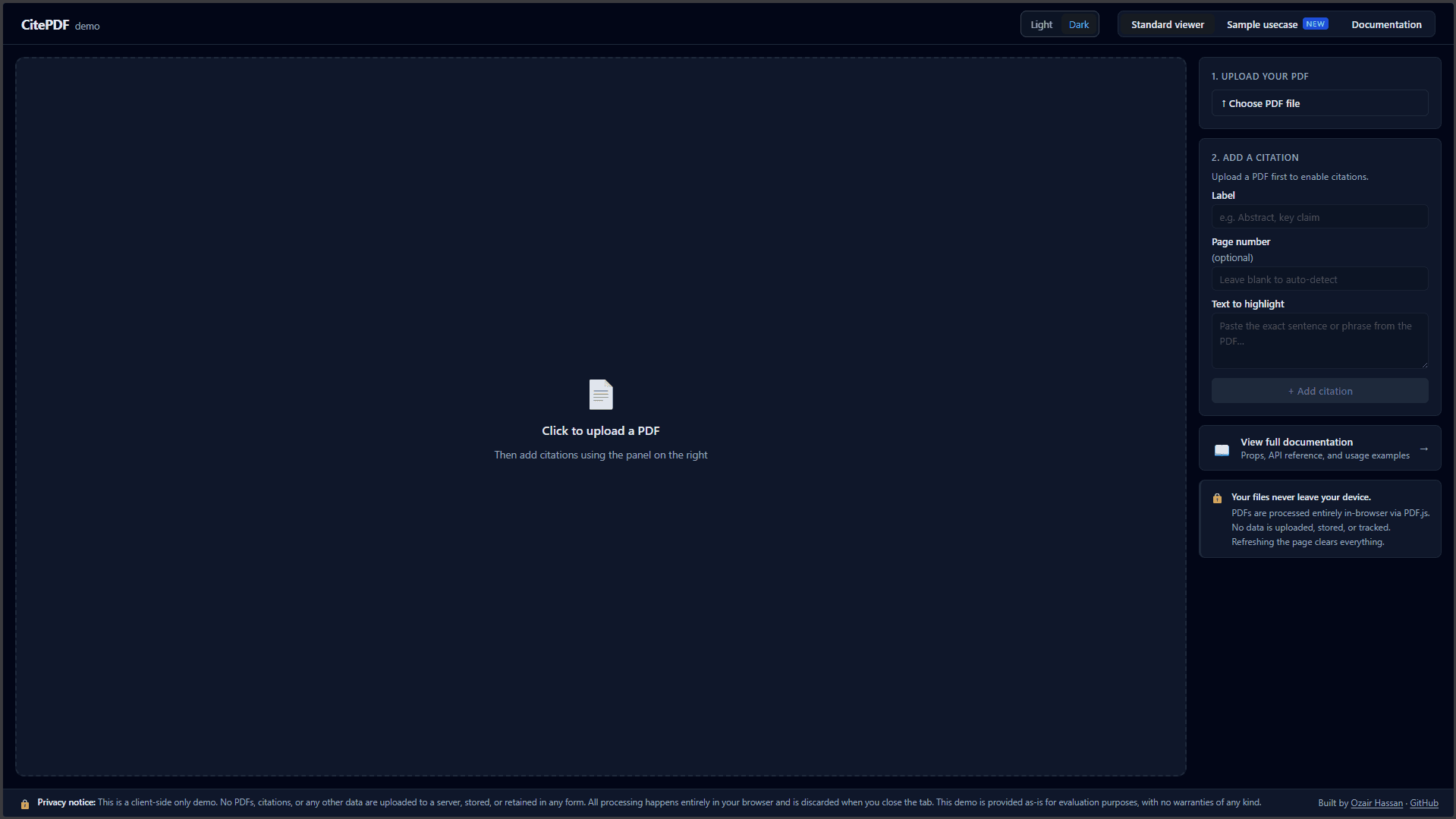Open the Ozair Hassan link

[1376, 803]
